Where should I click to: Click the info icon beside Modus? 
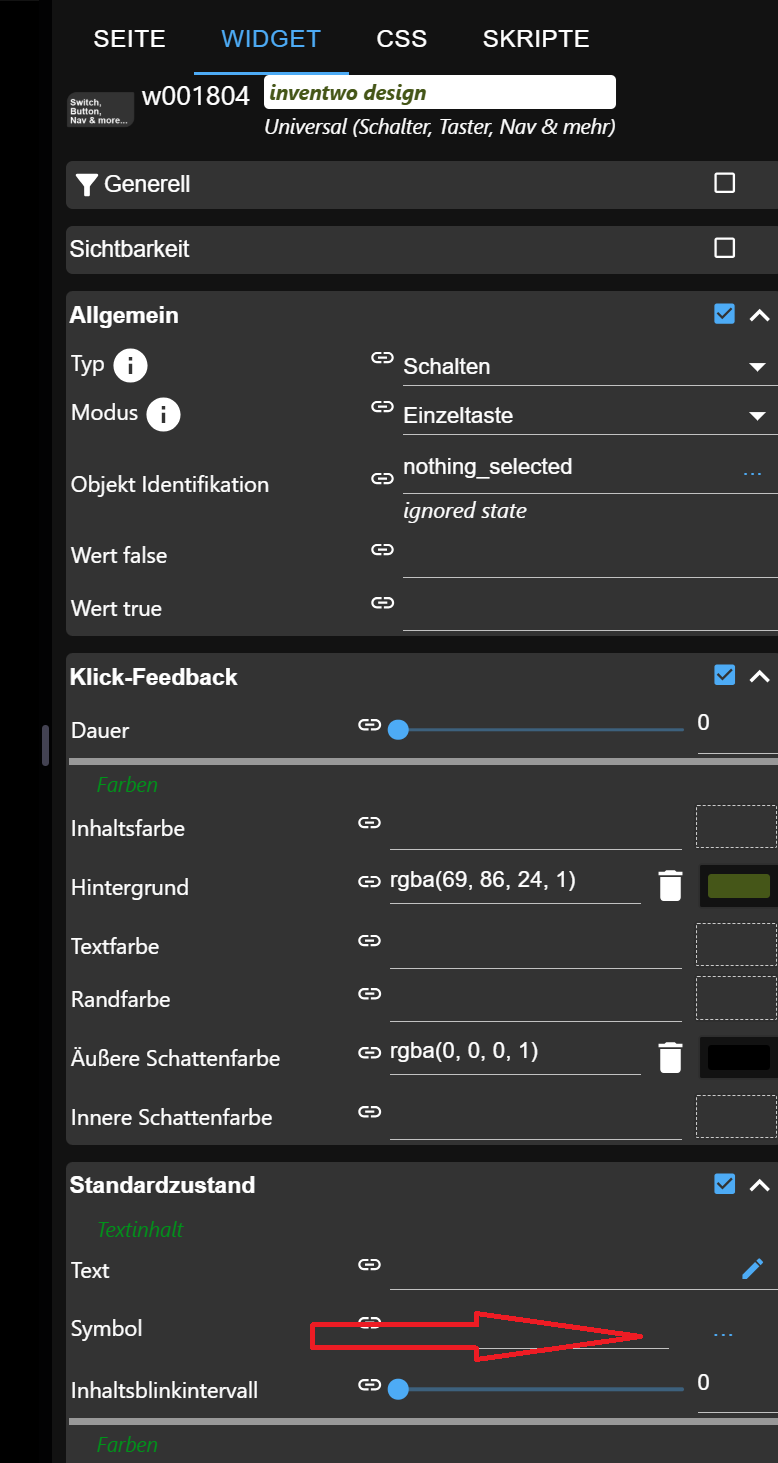tap(164, 414)
